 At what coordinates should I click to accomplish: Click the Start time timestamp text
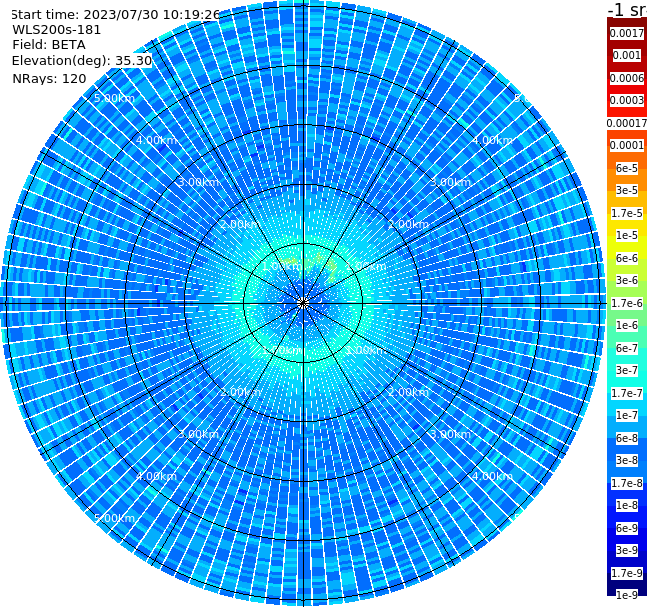click(x=116, y=14)
